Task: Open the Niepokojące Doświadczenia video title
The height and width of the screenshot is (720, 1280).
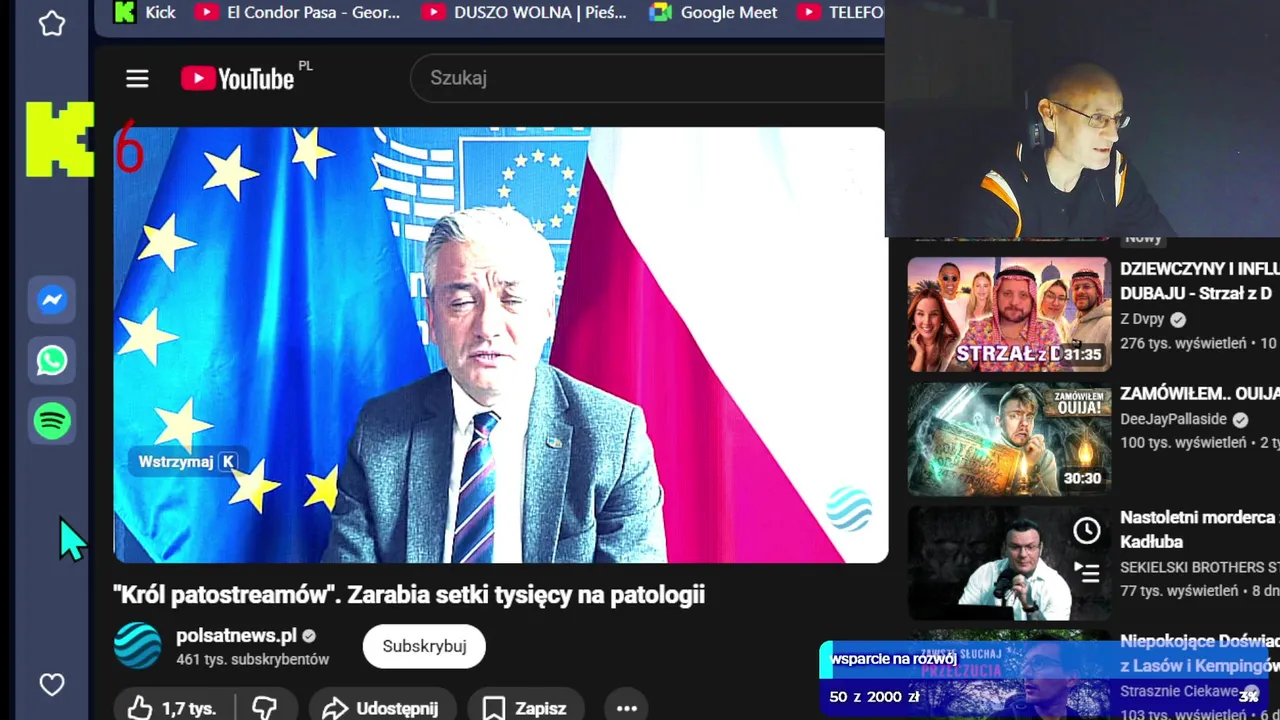Action: [x=1200, y=653]
